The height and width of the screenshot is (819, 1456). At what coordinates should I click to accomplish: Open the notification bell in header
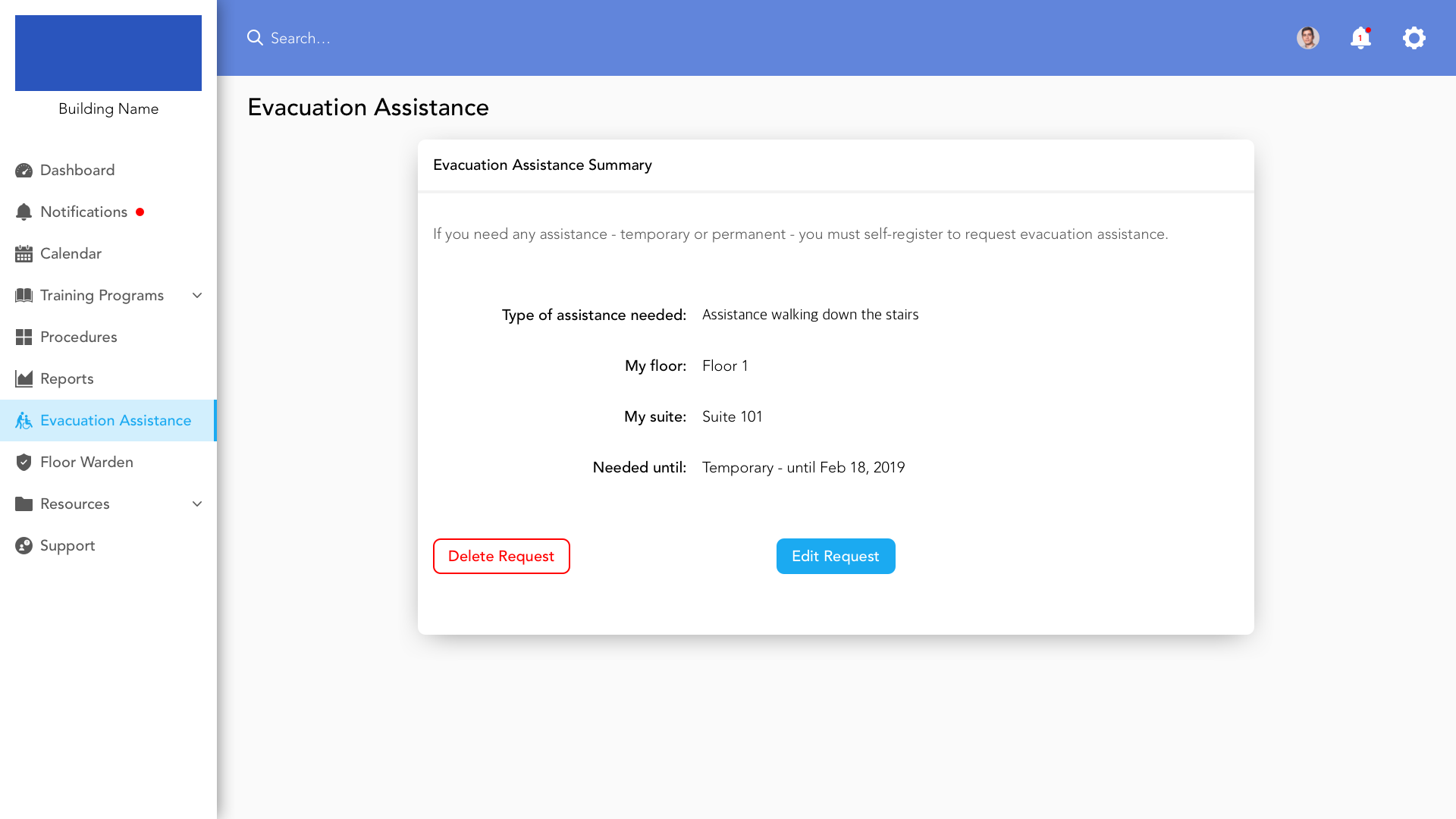tap(1360, 38)
